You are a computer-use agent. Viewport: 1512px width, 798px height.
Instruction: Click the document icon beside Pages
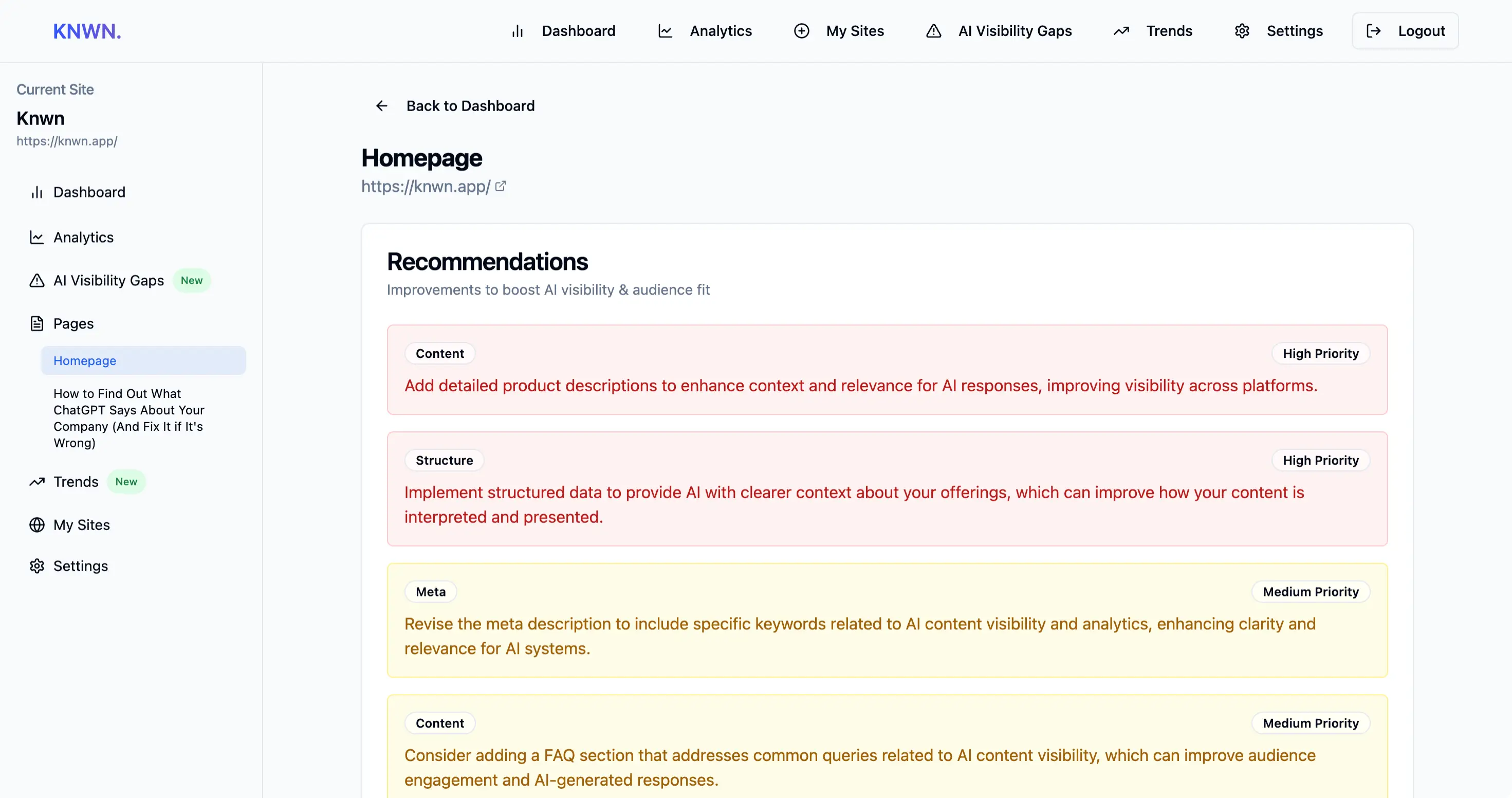pos(37,323)
